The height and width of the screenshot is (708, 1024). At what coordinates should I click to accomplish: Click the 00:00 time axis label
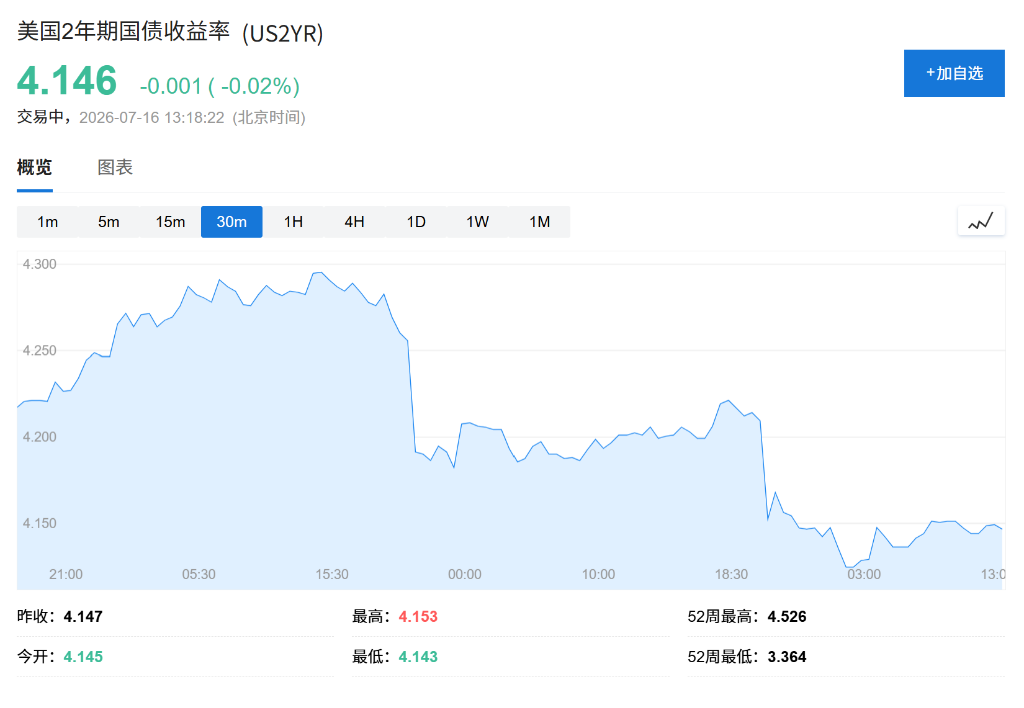tap(464, 574)
